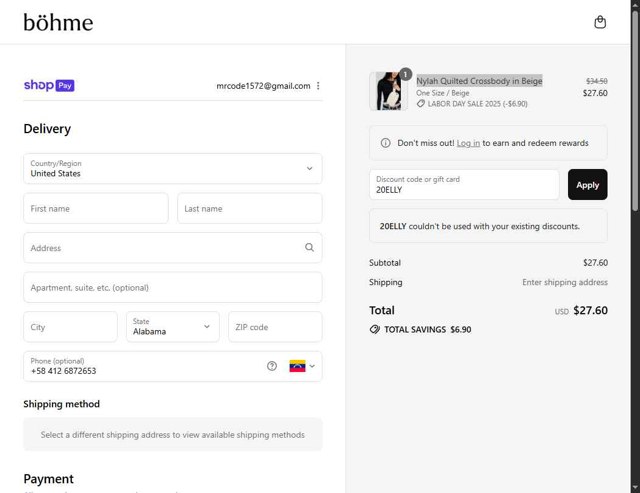Click the Phone number field
The height and width of the screenshot is (493, 640).
click(173, 366)
